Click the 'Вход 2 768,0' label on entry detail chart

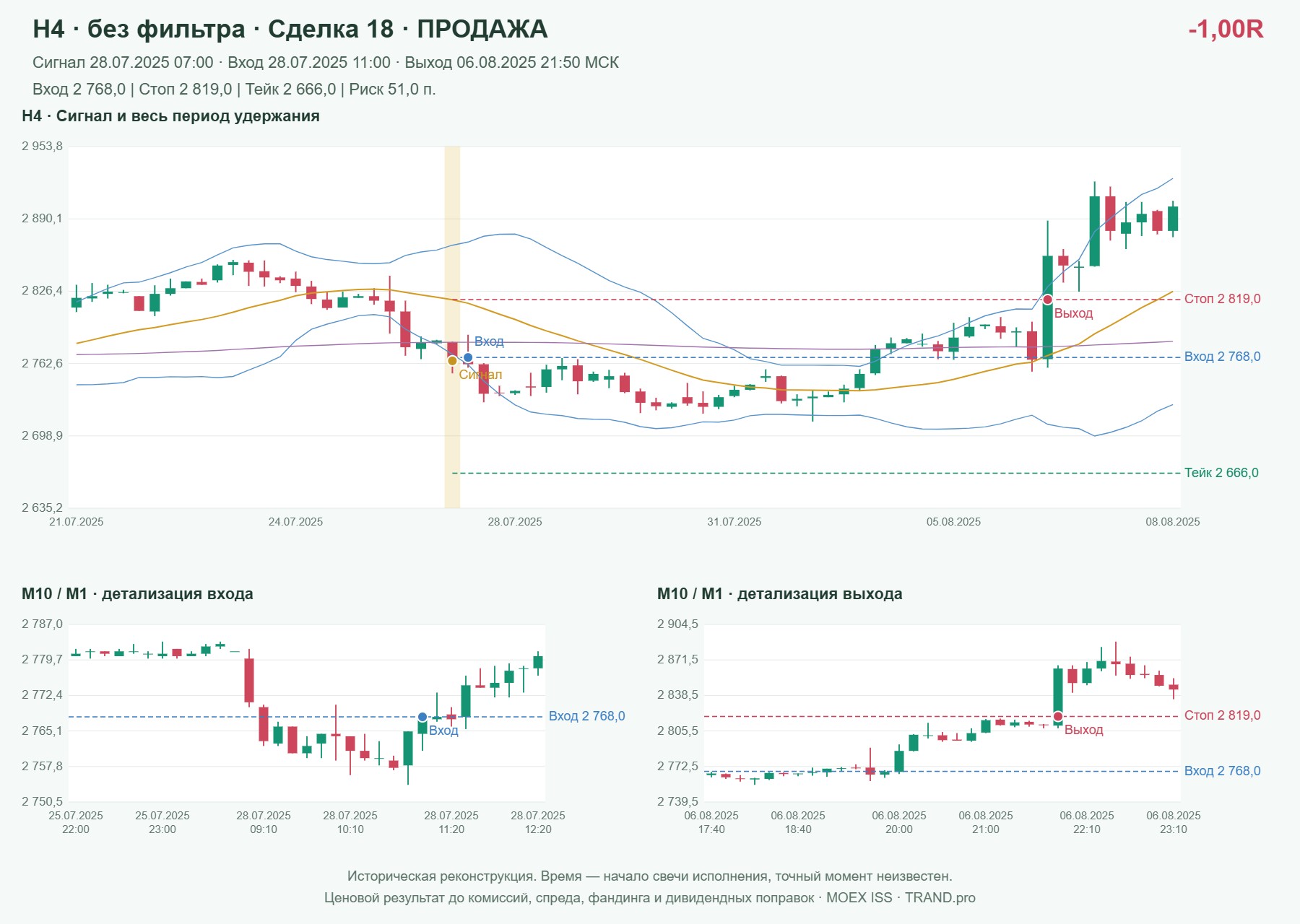[587, 716]
